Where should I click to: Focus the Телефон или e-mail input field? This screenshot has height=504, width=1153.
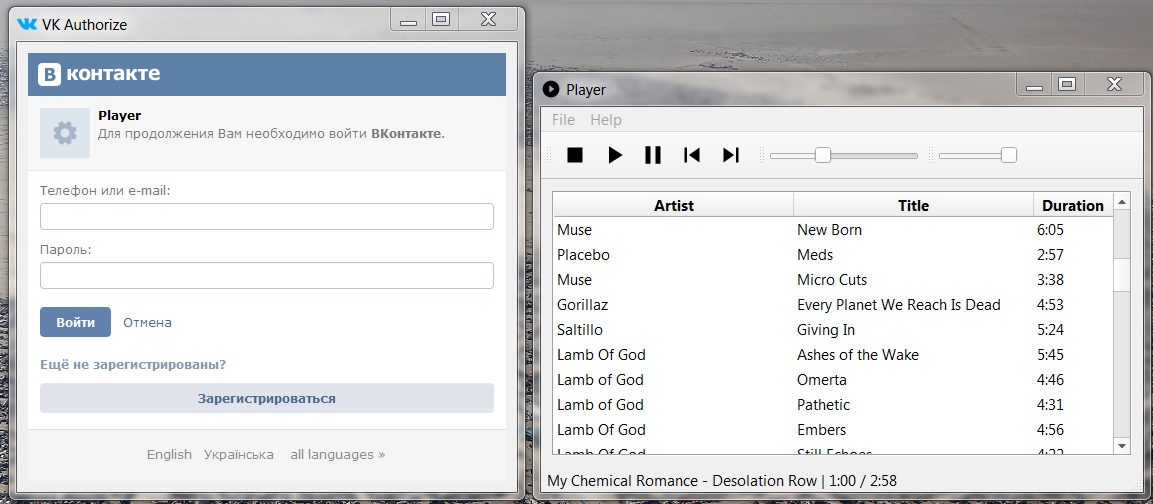(267, 217)
